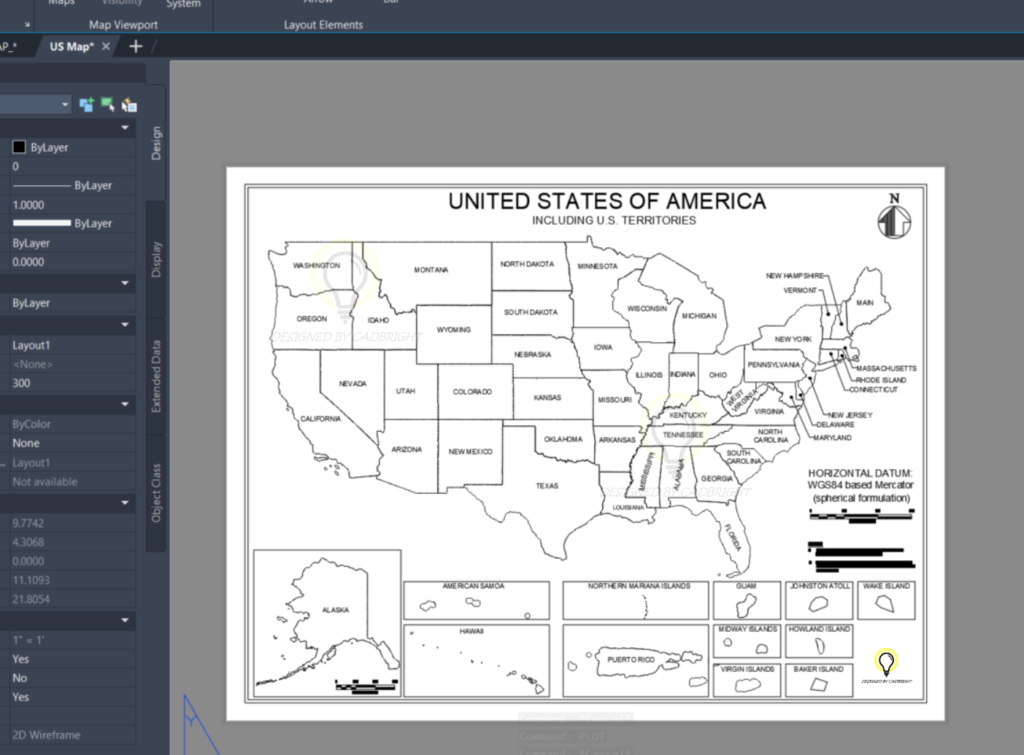Image resolution: width=1024 pixels, height=755 pixels.
Task: Switch to the Design vertical tab
Action: pyautogui.click(x=156, y=142)
